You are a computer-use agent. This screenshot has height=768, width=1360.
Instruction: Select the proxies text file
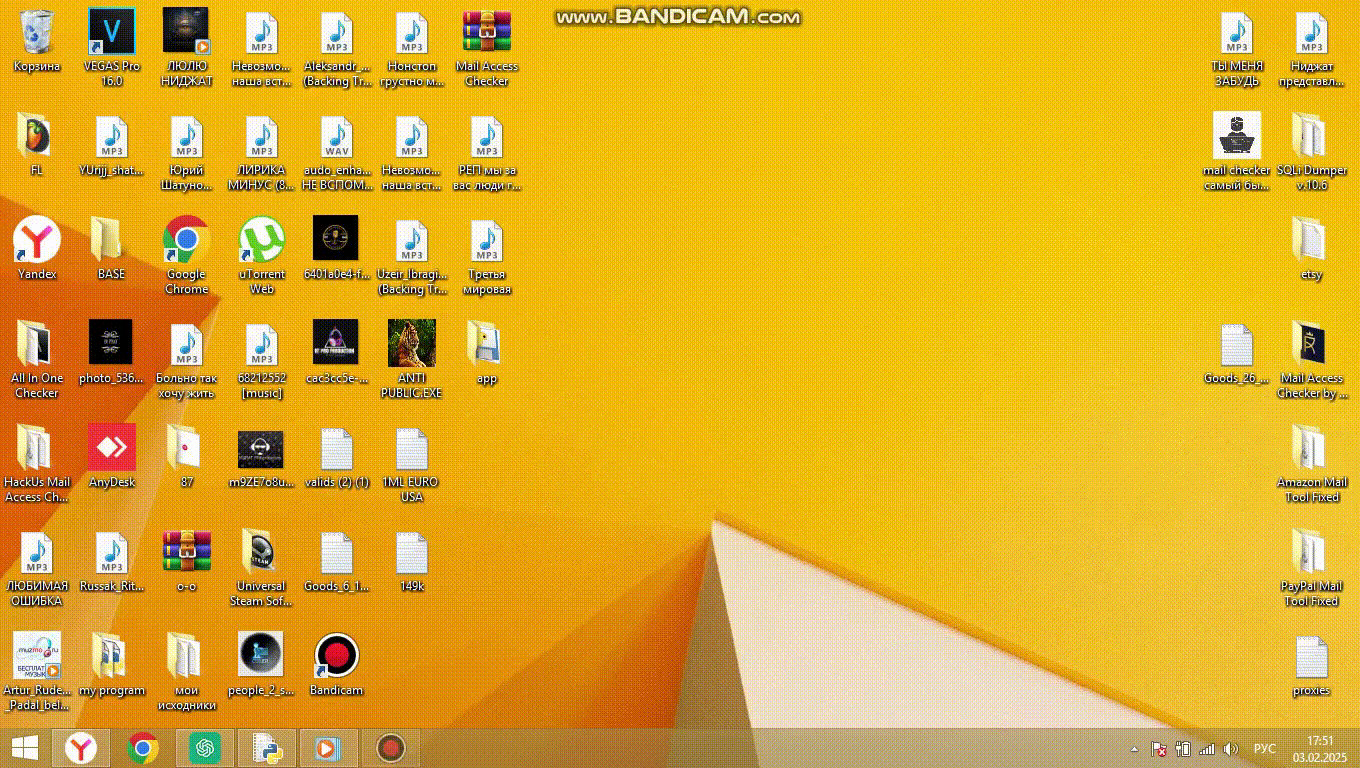(1311, 658)
